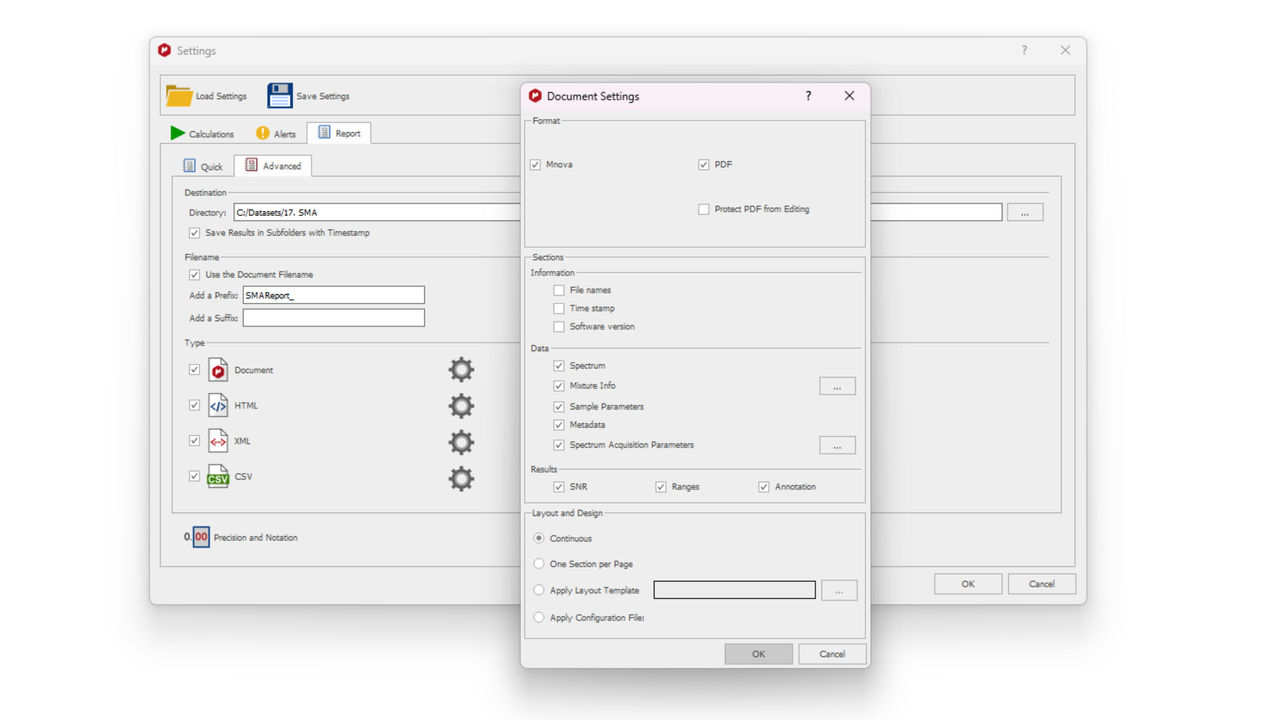This screenshot has width=1280, height=720.
Task: Click the green Calculations arrow icon
Action: coord(177,133)
